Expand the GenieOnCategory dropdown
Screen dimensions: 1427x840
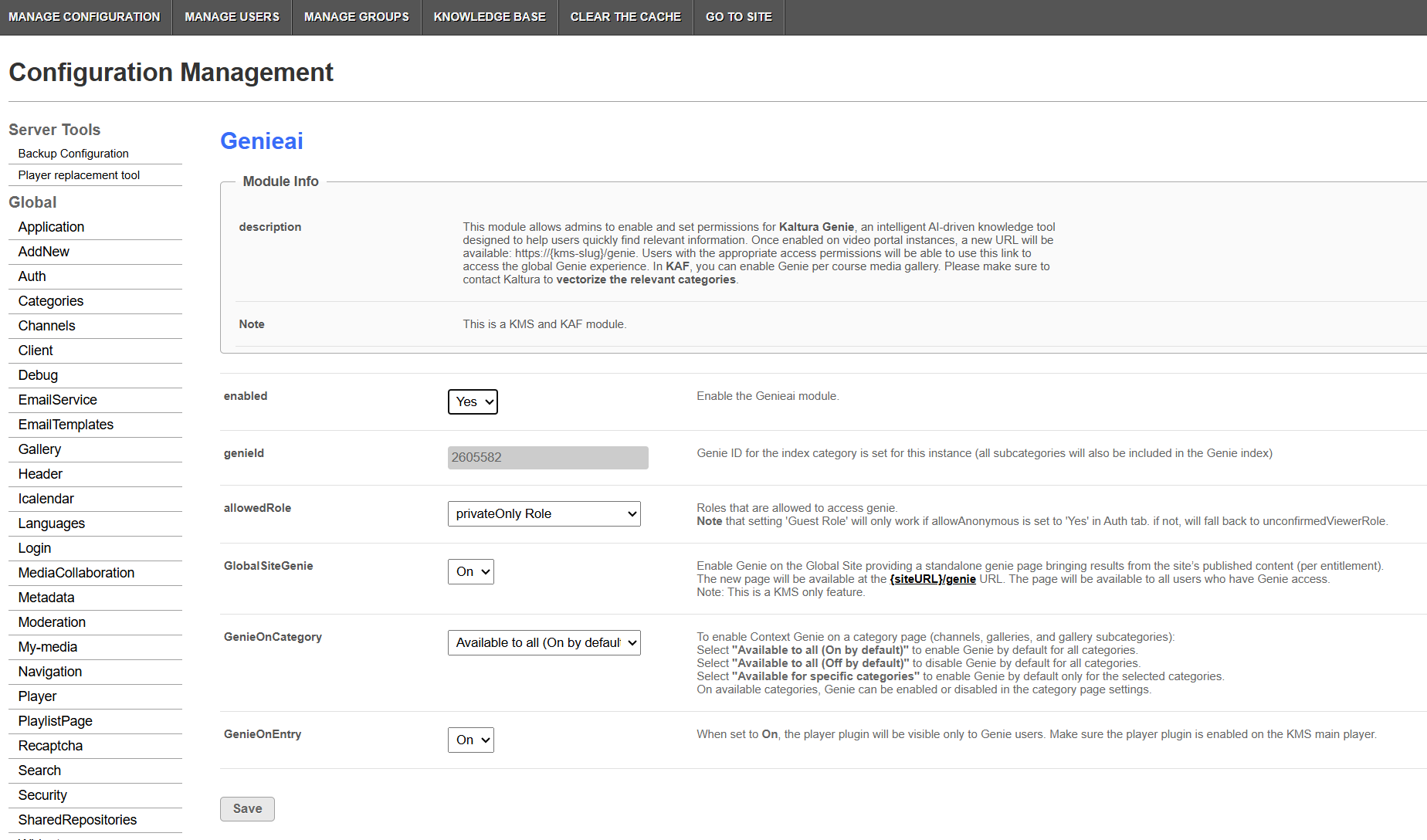pos(544,642)
